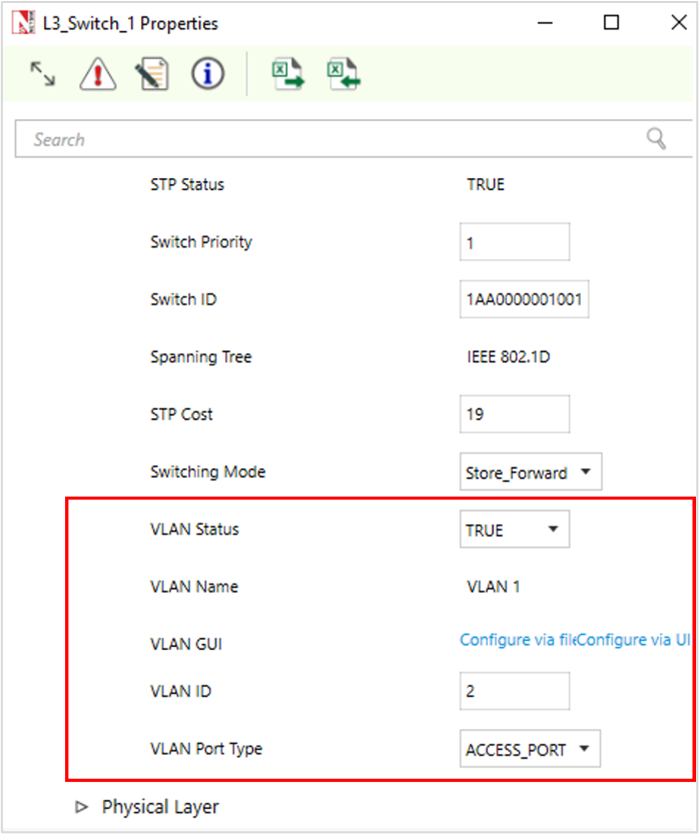Image resolution: width=699 pixels, height=834 pixels.
Task: Maximize the L3_Switch_1 Properties window
Action: click(x=612, y=22)
